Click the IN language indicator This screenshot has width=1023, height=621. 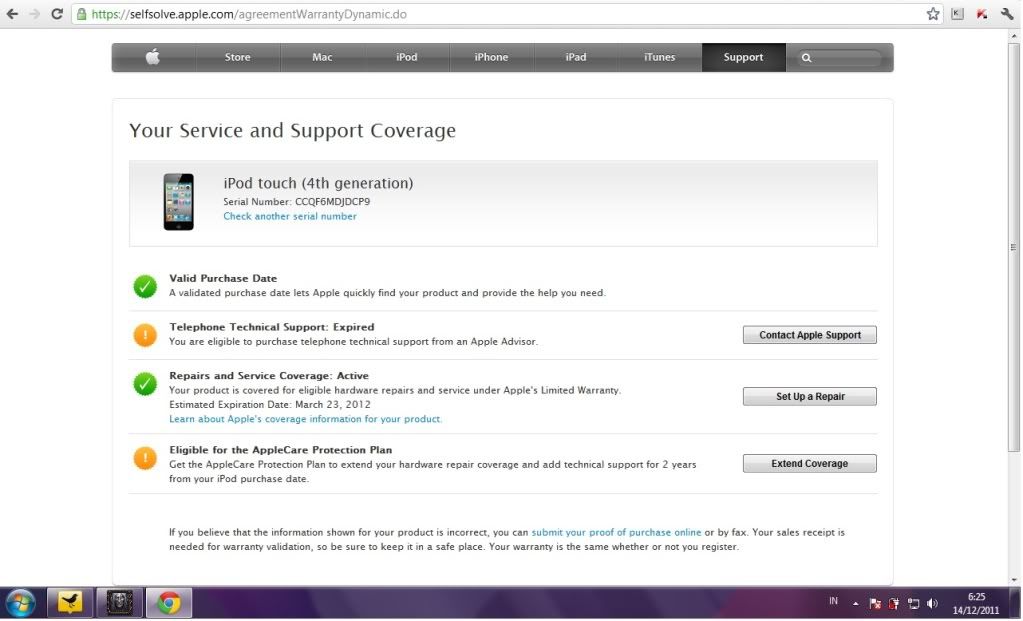pyautogui.click(x=833, y=601)
